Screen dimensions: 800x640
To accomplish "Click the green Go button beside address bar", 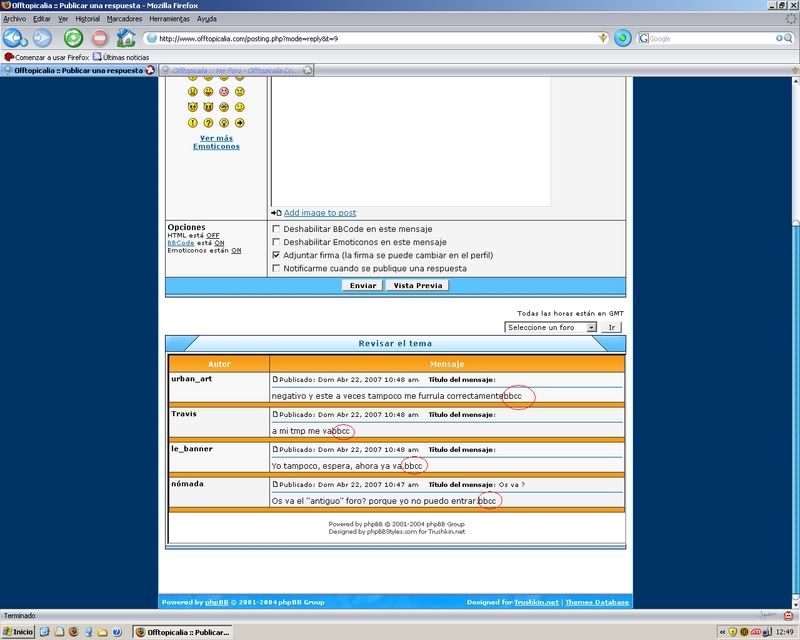I will [622, 38].
